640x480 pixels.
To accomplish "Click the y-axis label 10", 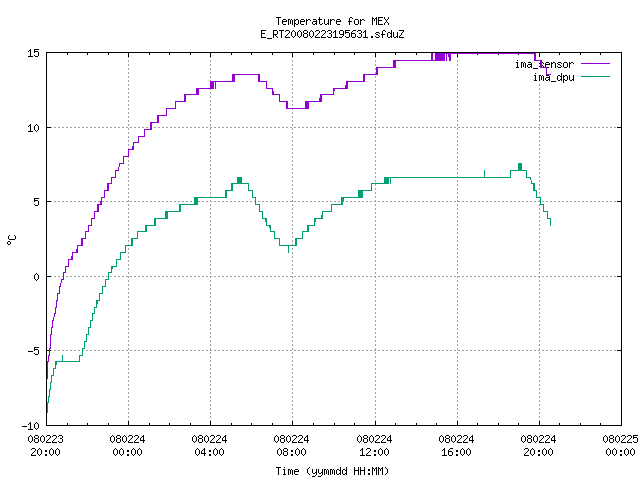I will click(x=33, y=128).
